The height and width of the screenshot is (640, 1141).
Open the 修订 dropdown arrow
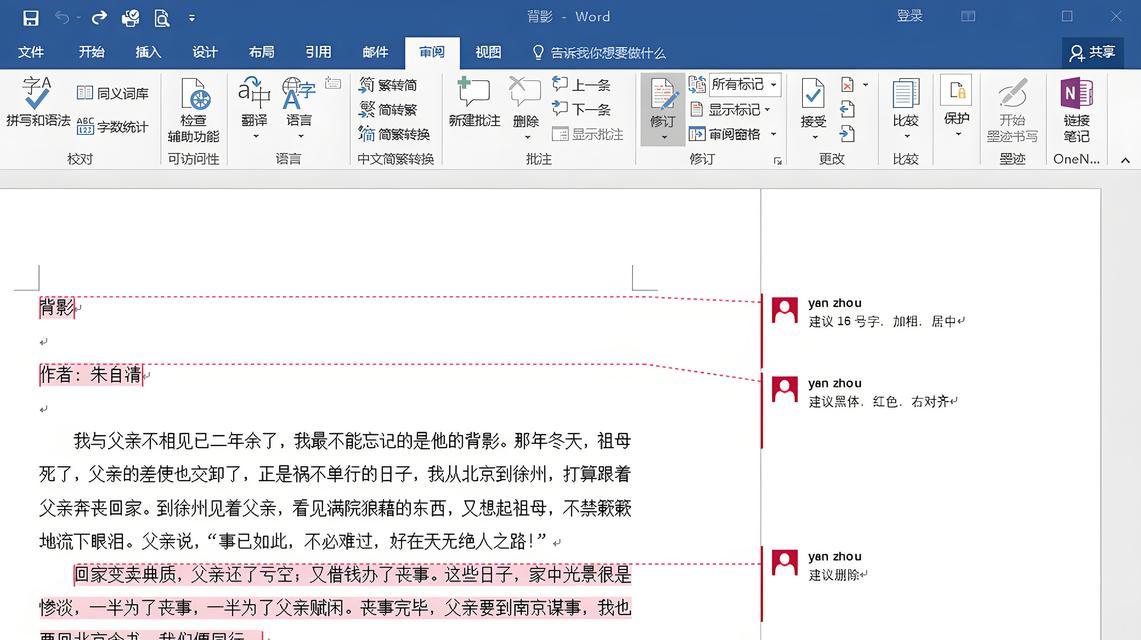point(664,137)
